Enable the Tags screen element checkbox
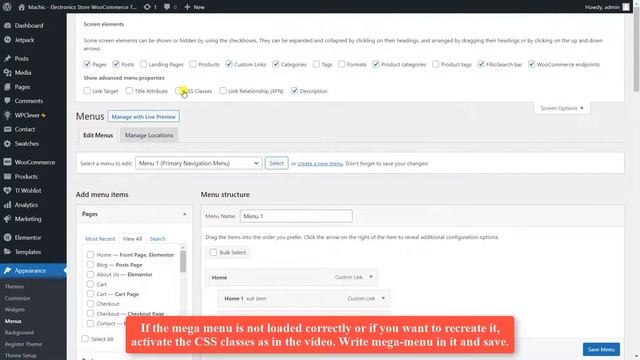The image size is (640, 360). (x=316, y=64)
